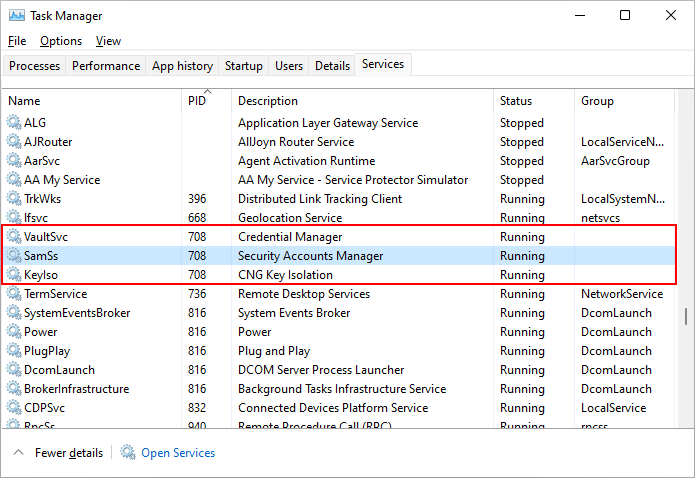Click PID 396 in TrkWks row
The width and height of the screenshot is (695, 478).
(197, 199)
